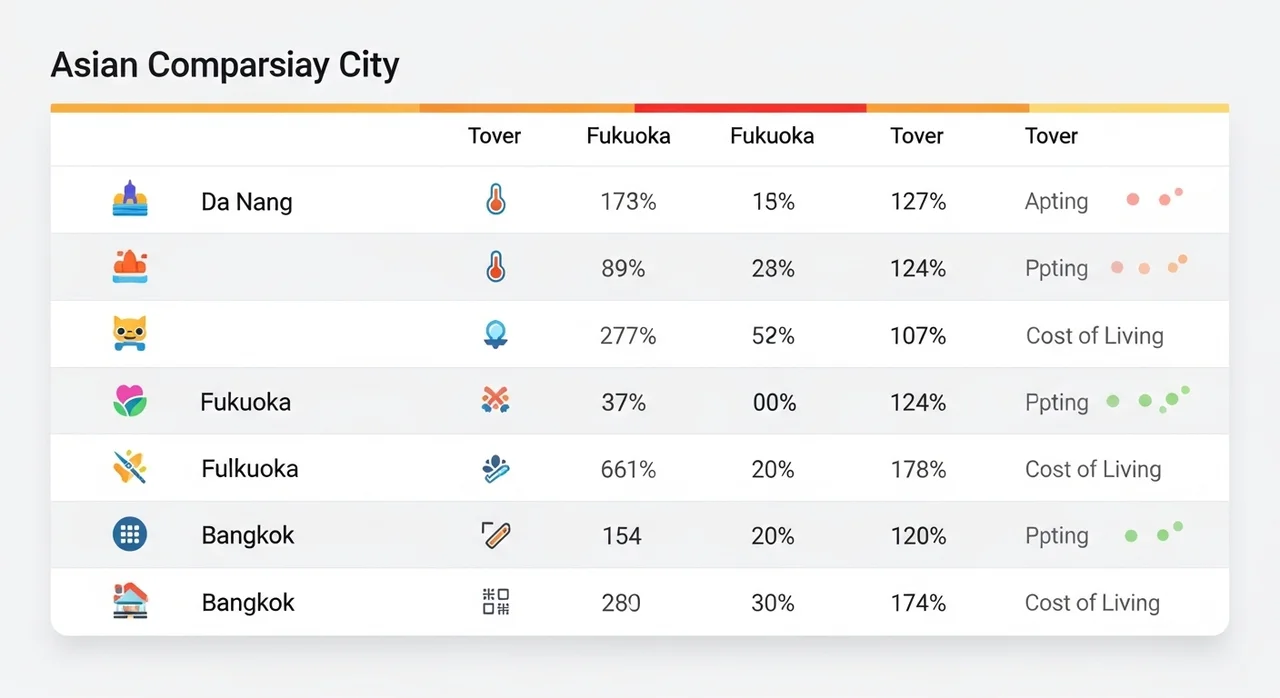This screenshot has width=1280, height=698.
Task: Click the Da Nang pagoda icon
Action: click(130, 199)
